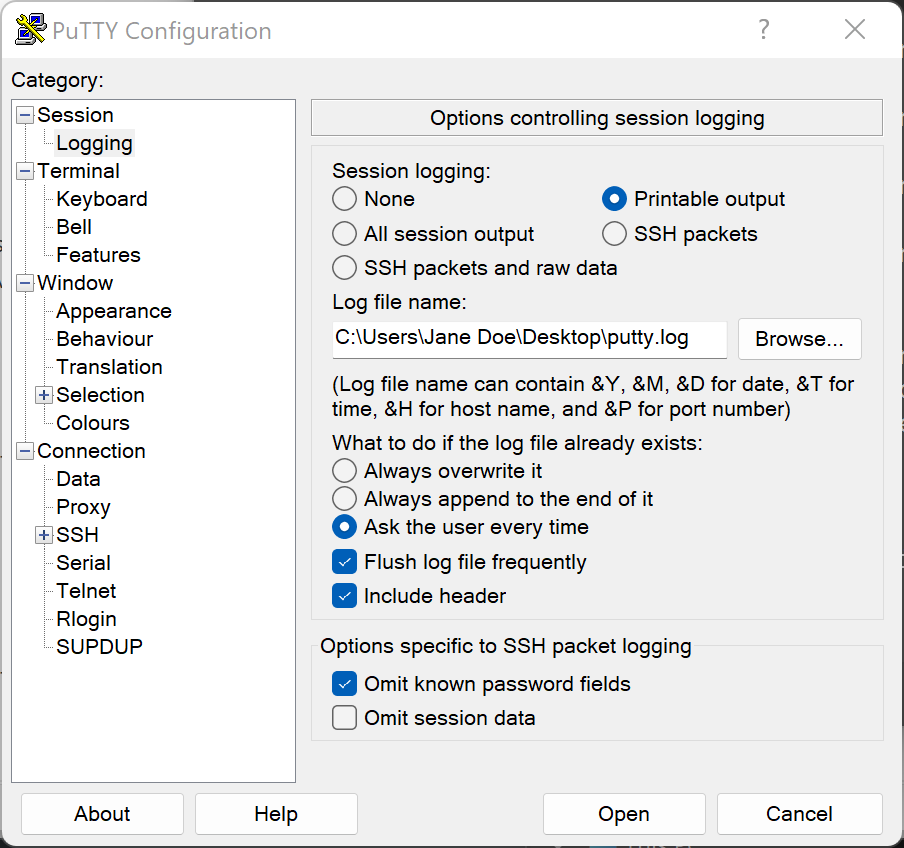This screenshot has width=904, height=848.
Task: Click the Browse button for log file
Action: [x=799, y=339]
